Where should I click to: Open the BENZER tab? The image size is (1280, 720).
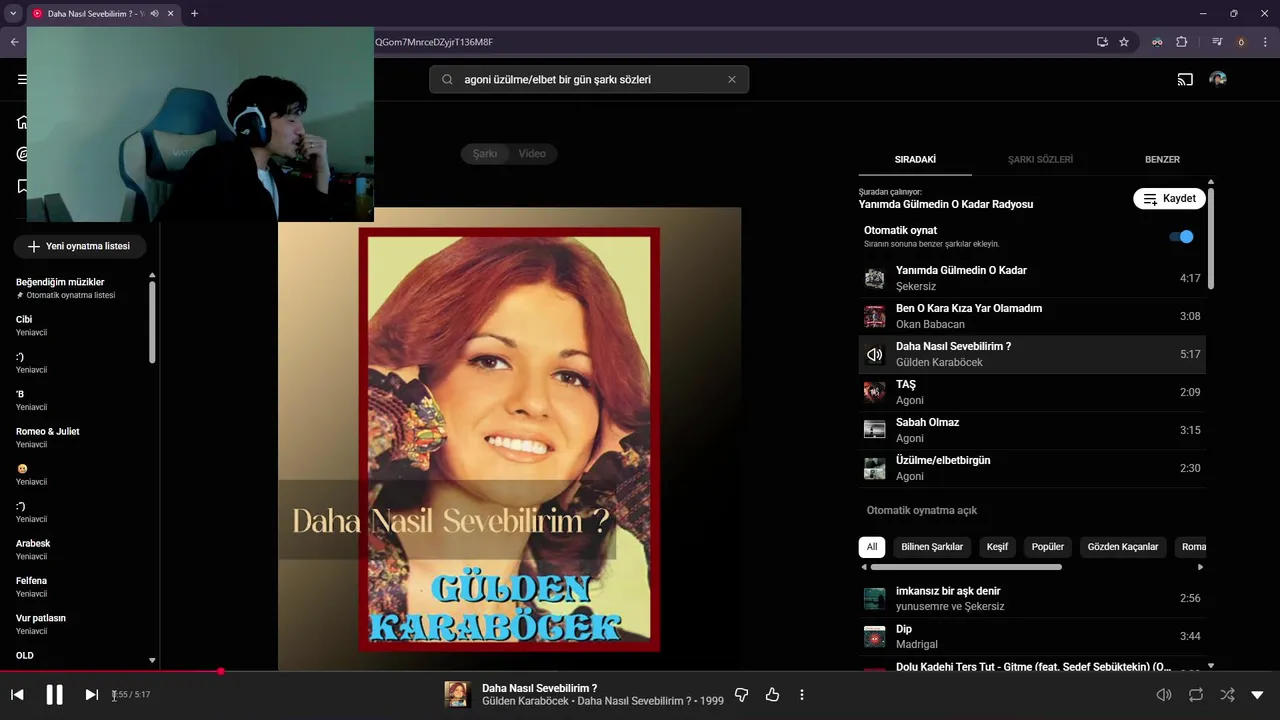click(1162, 159)
